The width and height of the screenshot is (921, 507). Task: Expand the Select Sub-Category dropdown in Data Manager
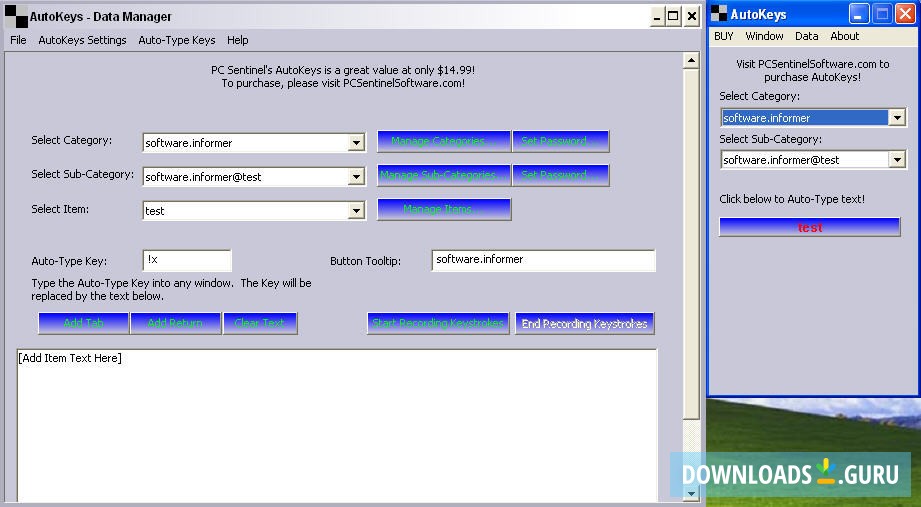356,177
